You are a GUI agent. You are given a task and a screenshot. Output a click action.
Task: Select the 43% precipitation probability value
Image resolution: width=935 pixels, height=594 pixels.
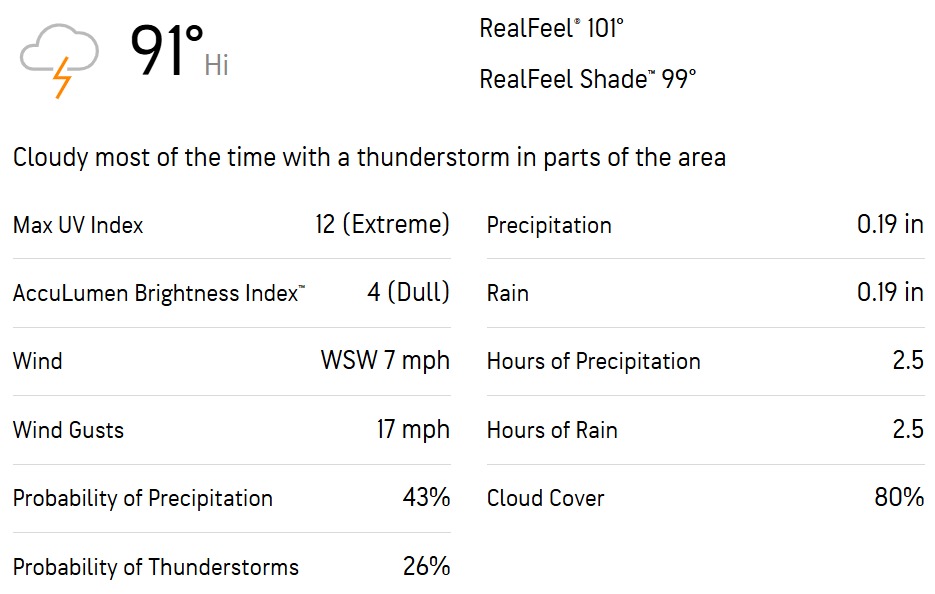point(426,498)
